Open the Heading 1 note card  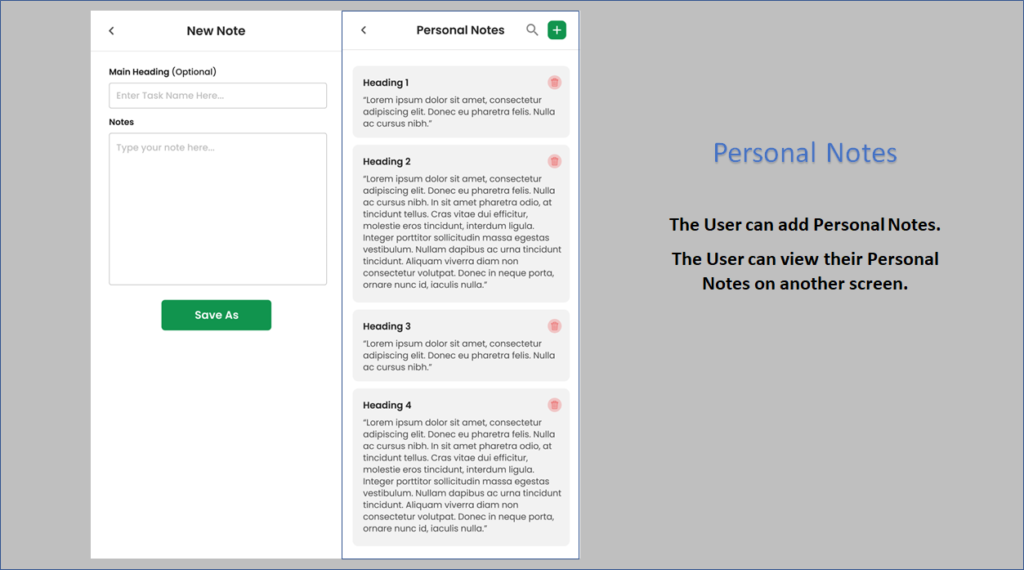(x=461, y=102)
